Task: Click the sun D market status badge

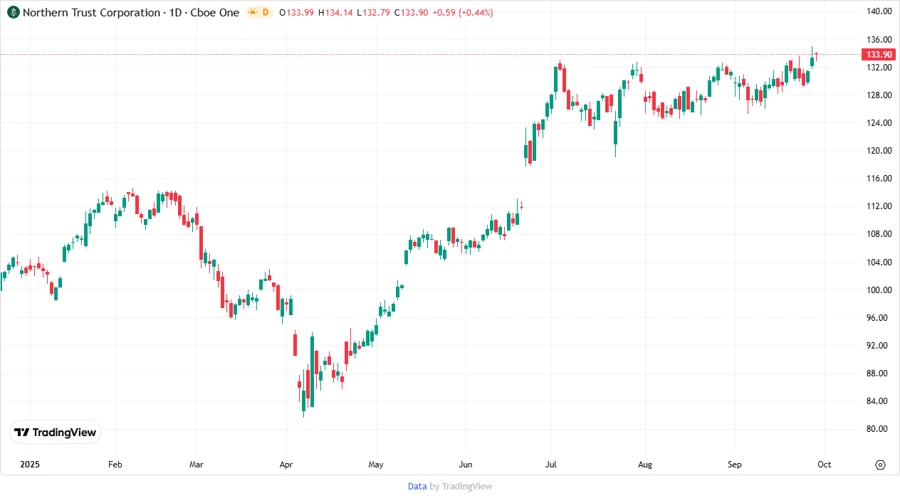Action: point(259,12)
